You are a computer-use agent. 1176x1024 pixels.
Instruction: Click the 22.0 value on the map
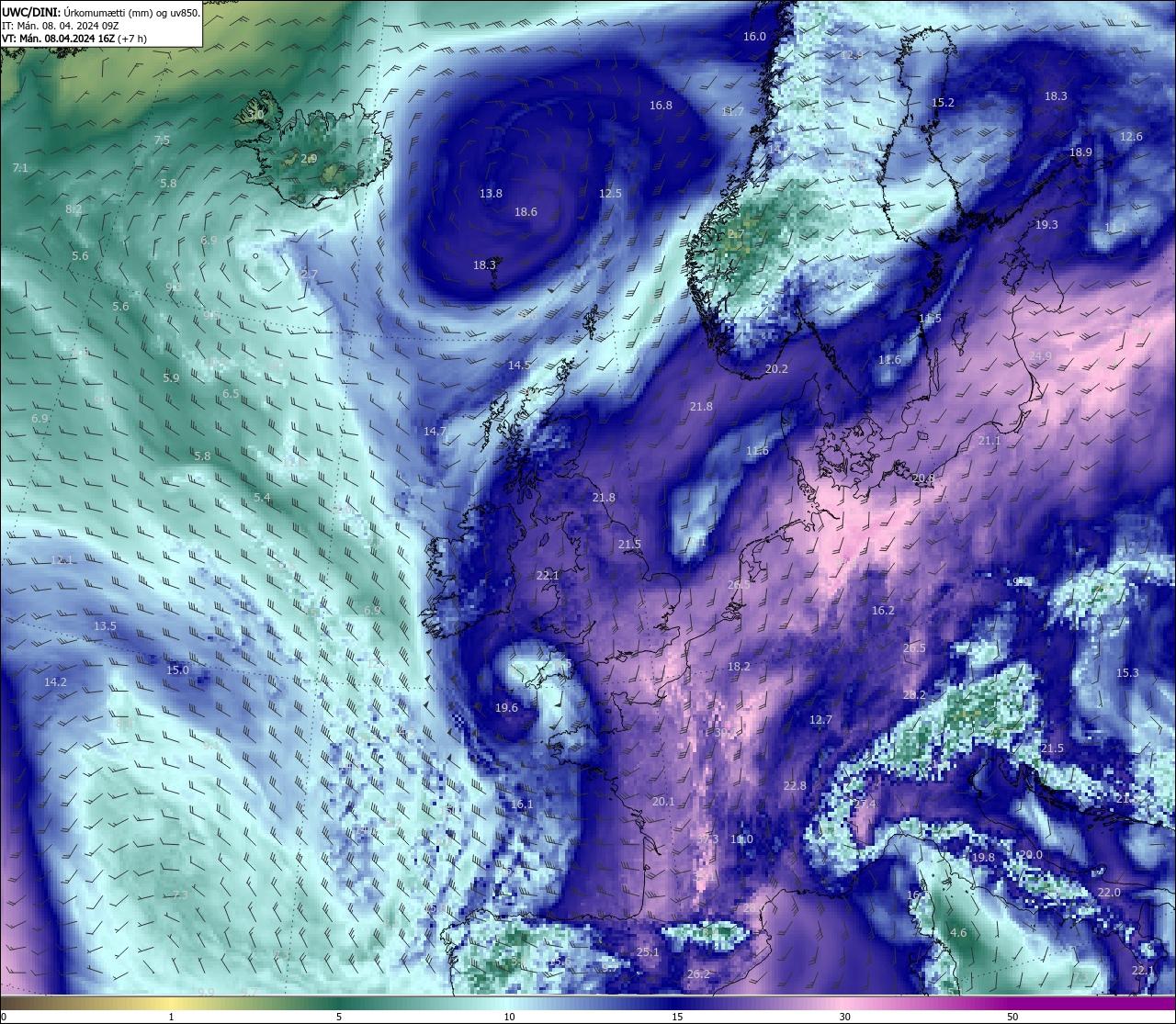[1109, 893]
